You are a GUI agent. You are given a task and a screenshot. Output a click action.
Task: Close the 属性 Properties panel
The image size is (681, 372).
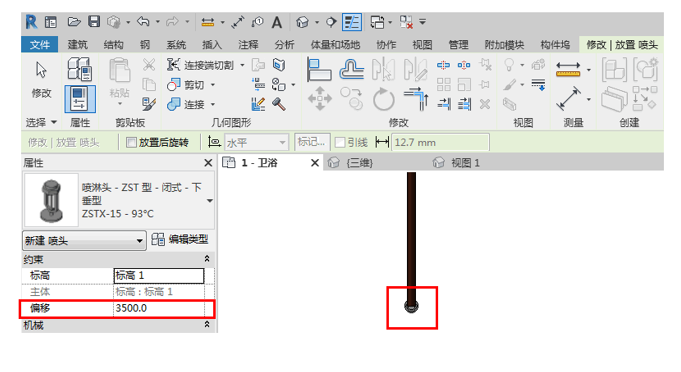(x=208, y=163)
